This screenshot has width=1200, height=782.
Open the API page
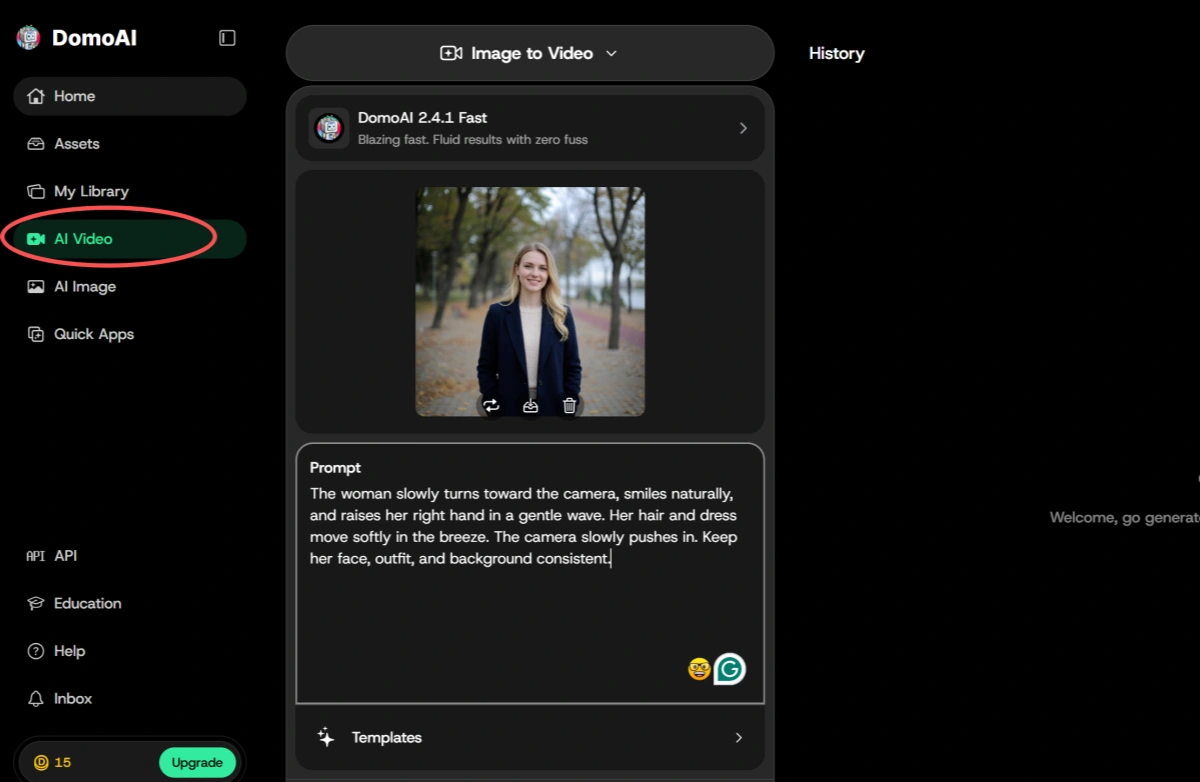point(130,556)
